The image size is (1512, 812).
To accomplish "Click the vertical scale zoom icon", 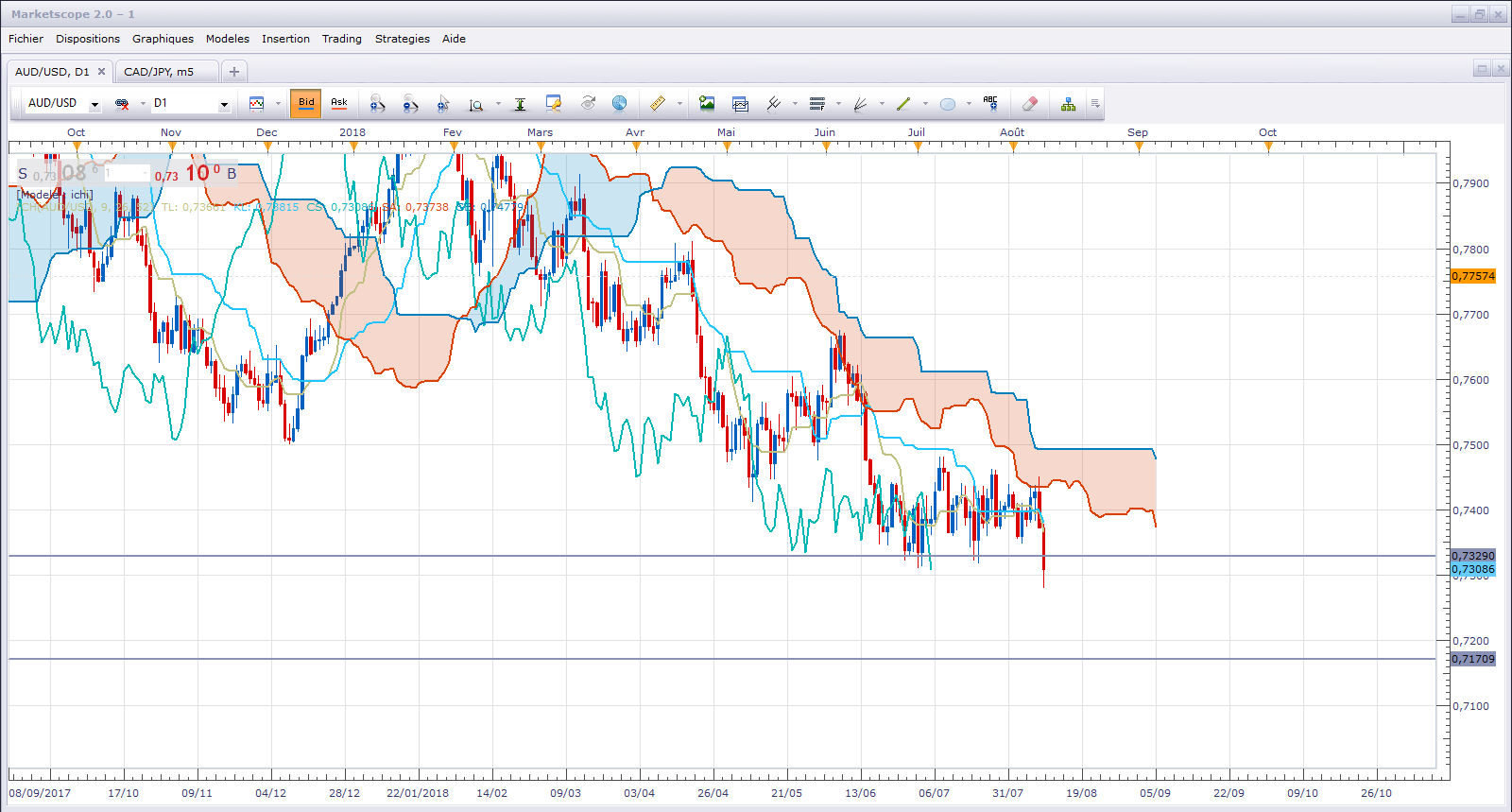I will [476, 104].
